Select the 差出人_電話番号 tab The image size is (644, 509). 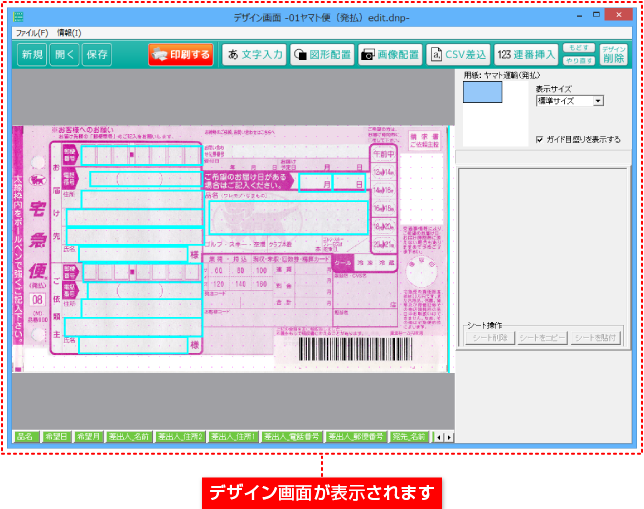pos(292,437)
